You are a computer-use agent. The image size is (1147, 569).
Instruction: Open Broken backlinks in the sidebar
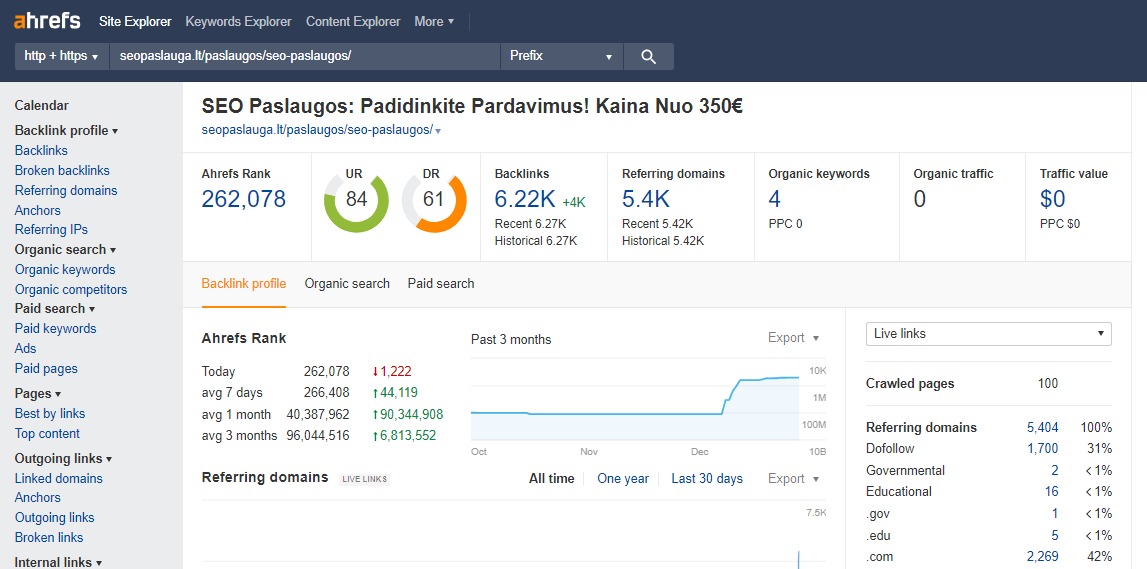(62, 171)
